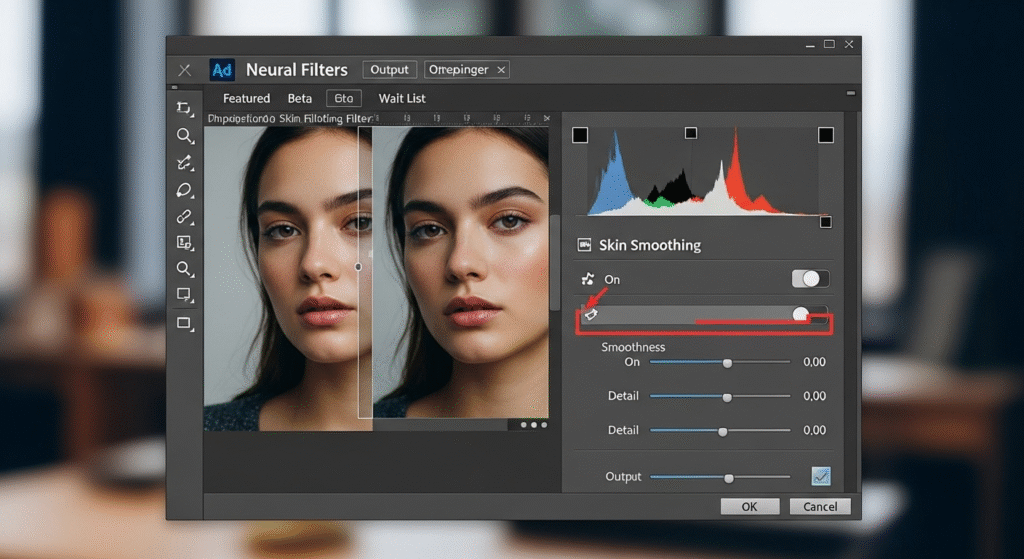
Task: Toggle the Skin Smoothing On switch
Action: coord(810,279)
